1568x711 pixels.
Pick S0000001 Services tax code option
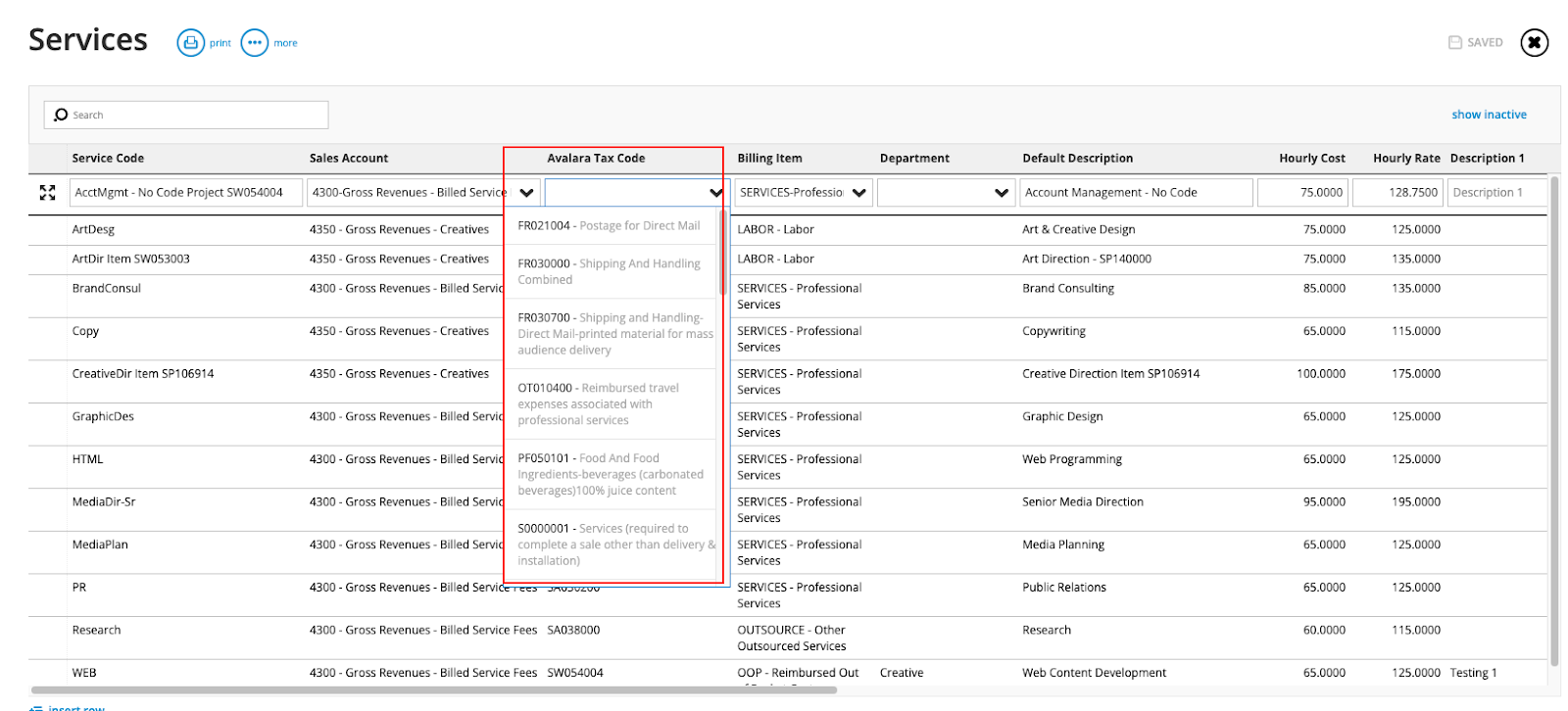point(610,544)
